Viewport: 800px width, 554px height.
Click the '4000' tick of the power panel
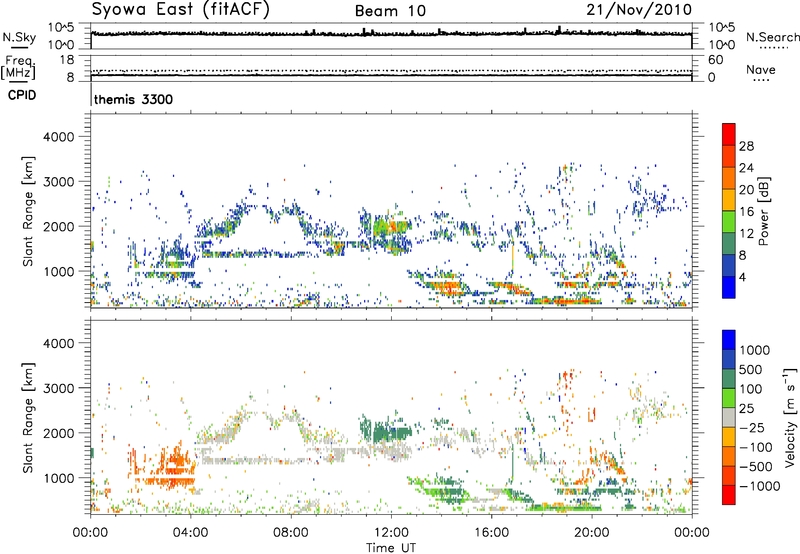click(x=59, y=137)
